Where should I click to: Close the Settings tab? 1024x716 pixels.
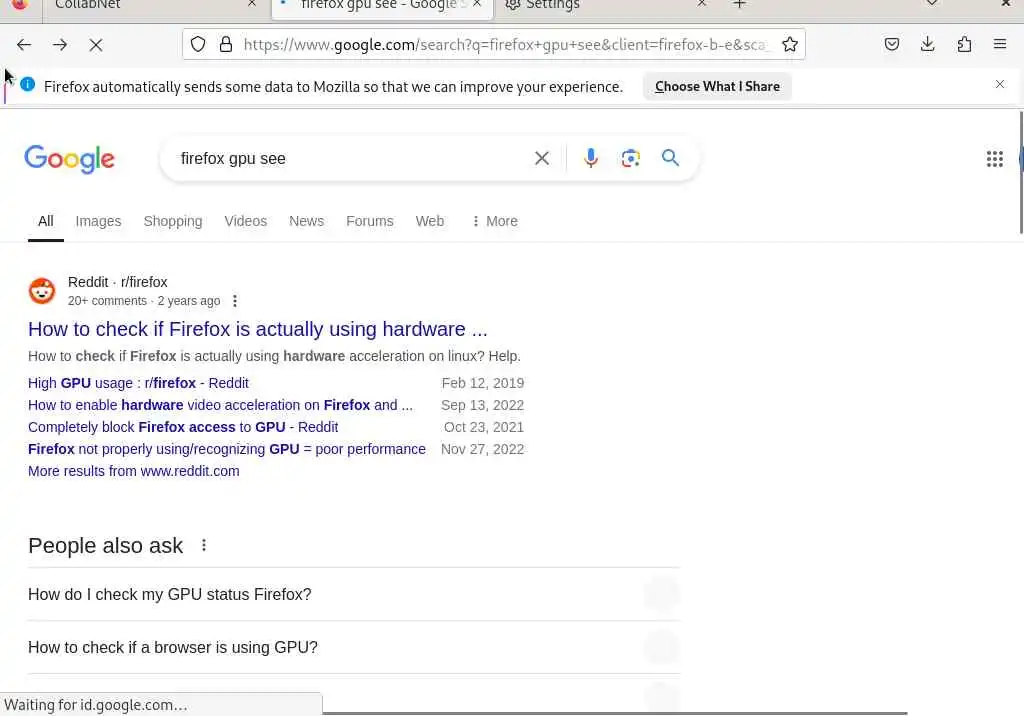pyautogui.click(x=702, y=4)
